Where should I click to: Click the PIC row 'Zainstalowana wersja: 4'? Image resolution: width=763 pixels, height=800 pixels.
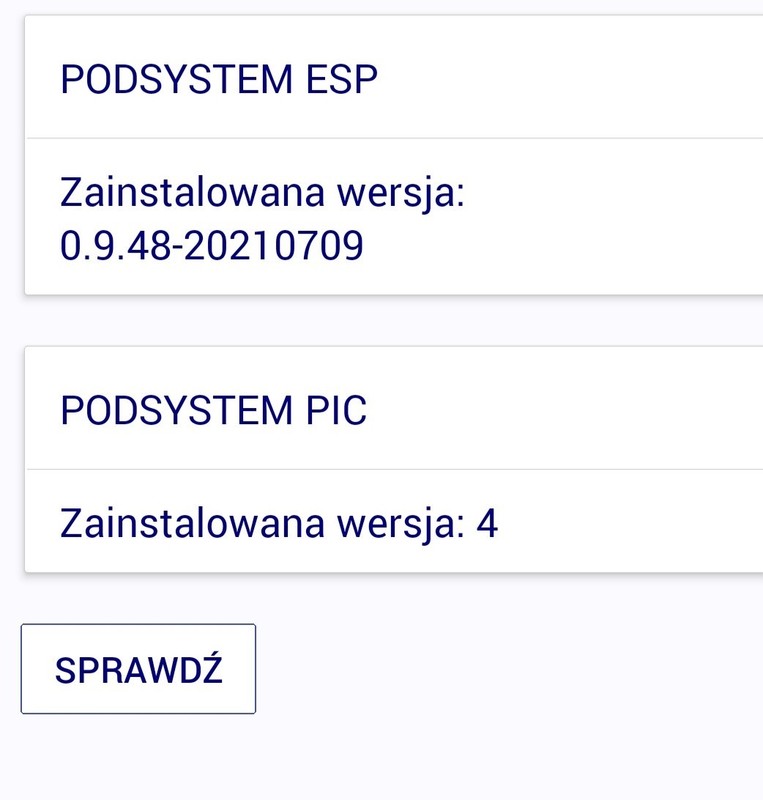click(279, 523)
